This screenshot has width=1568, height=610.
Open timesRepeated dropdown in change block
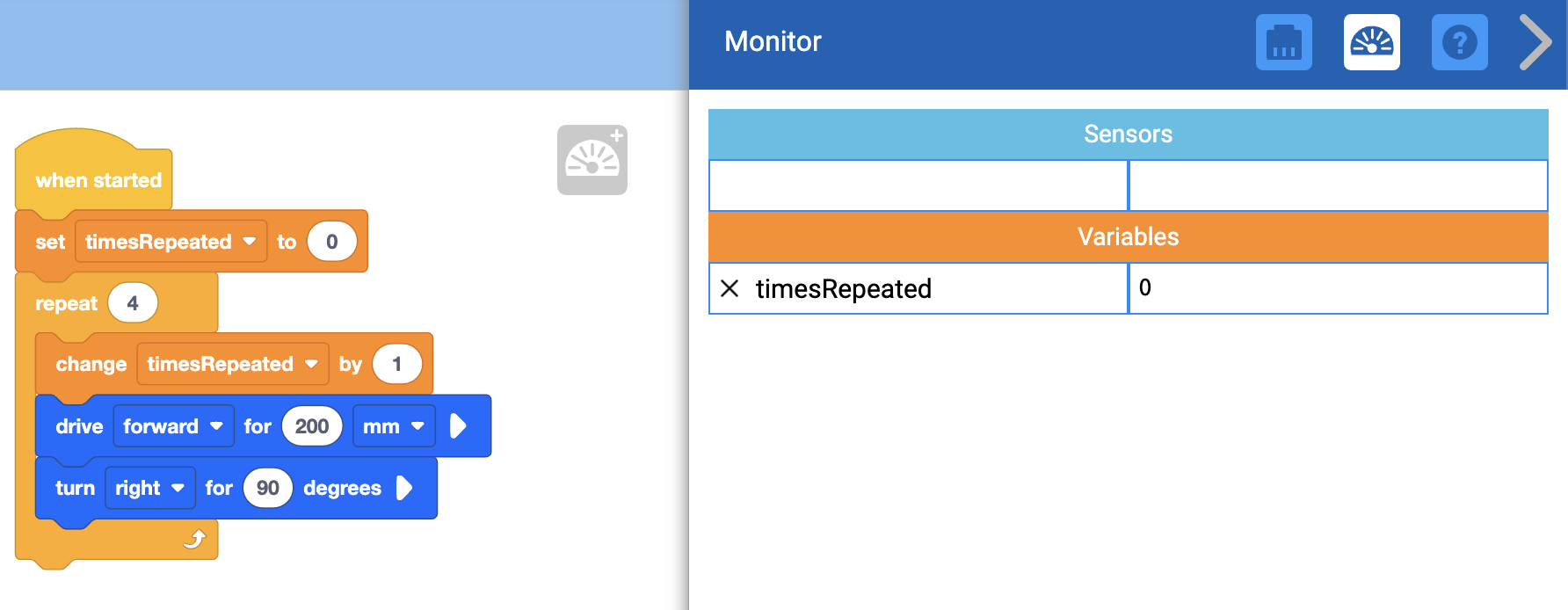click(x=233, y=364)
